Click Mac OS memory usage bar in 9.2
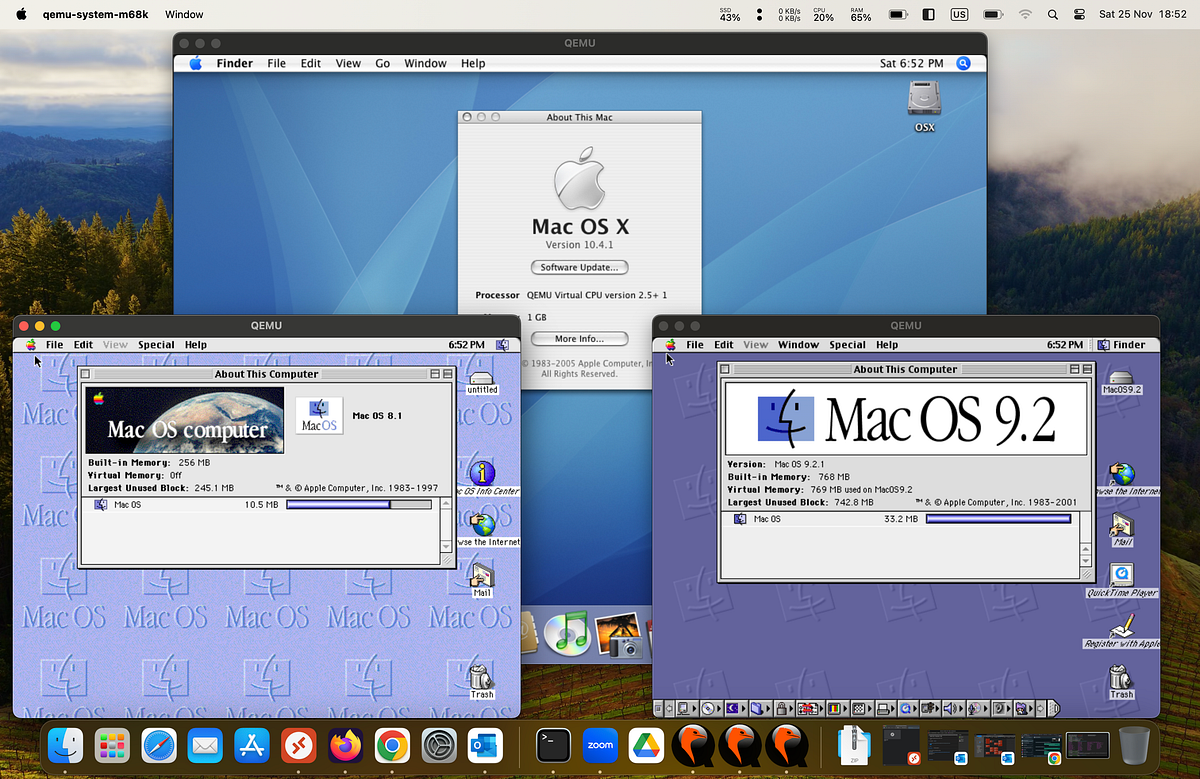Viewport: 1200px width, 779px height. [998, 519]
